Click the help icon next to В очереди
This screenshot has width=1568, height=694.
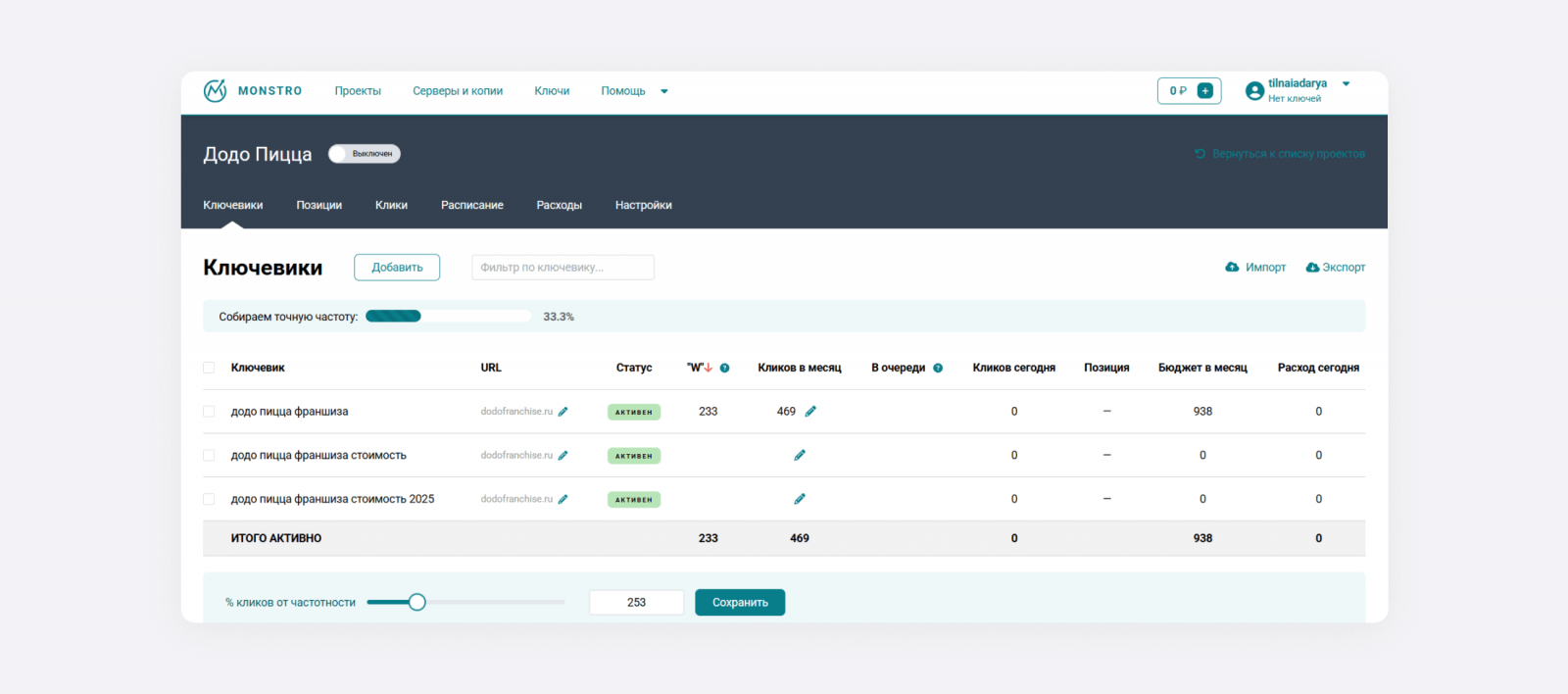pyautogui.click(x=938, y=369)
